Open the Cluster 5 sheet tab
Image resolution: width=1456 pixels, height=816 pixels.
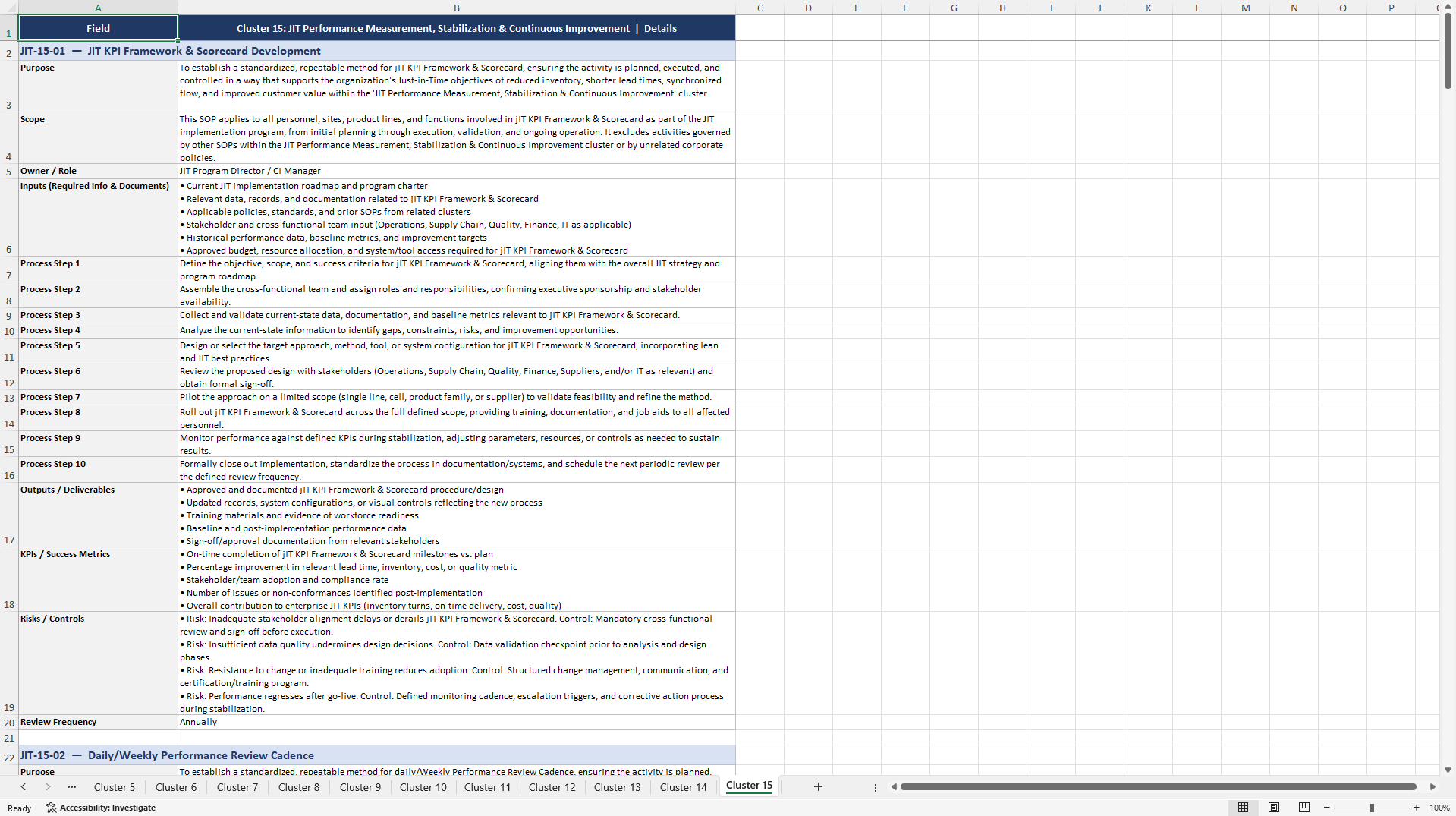pyautogui.click(x=115, y=787)
